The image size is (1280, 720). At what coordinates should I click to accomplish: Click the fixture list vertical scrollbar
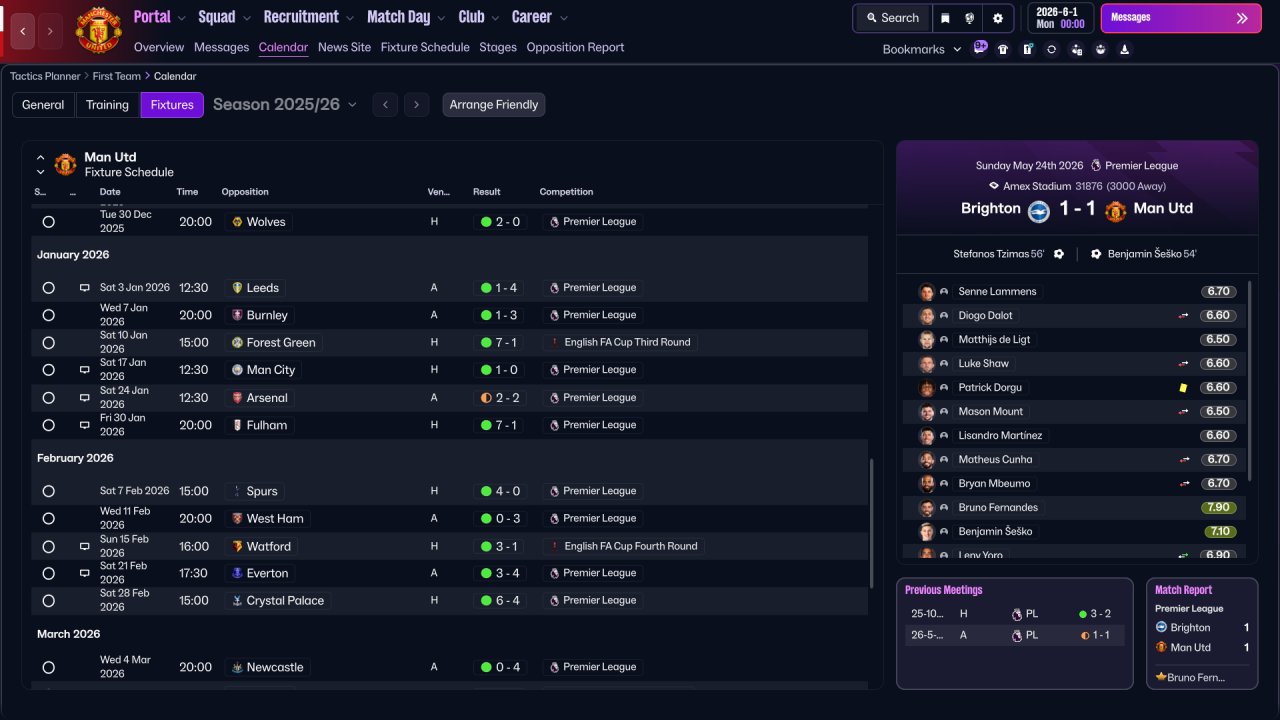tap(872, 522)
